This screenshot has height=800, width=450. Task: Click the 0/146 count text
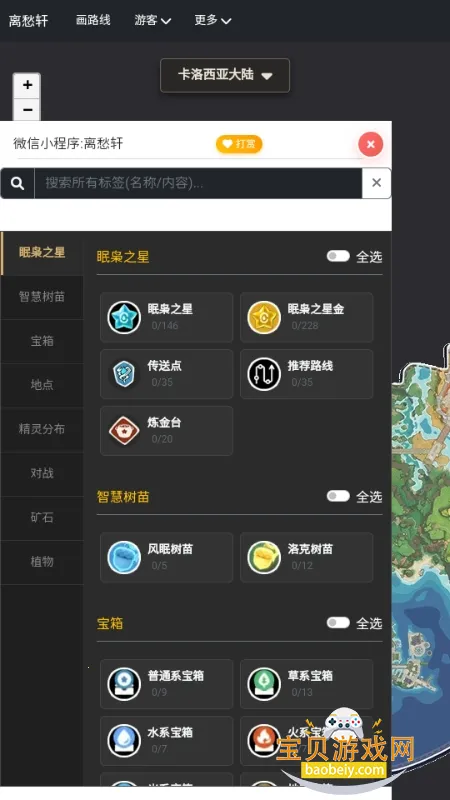165,326
